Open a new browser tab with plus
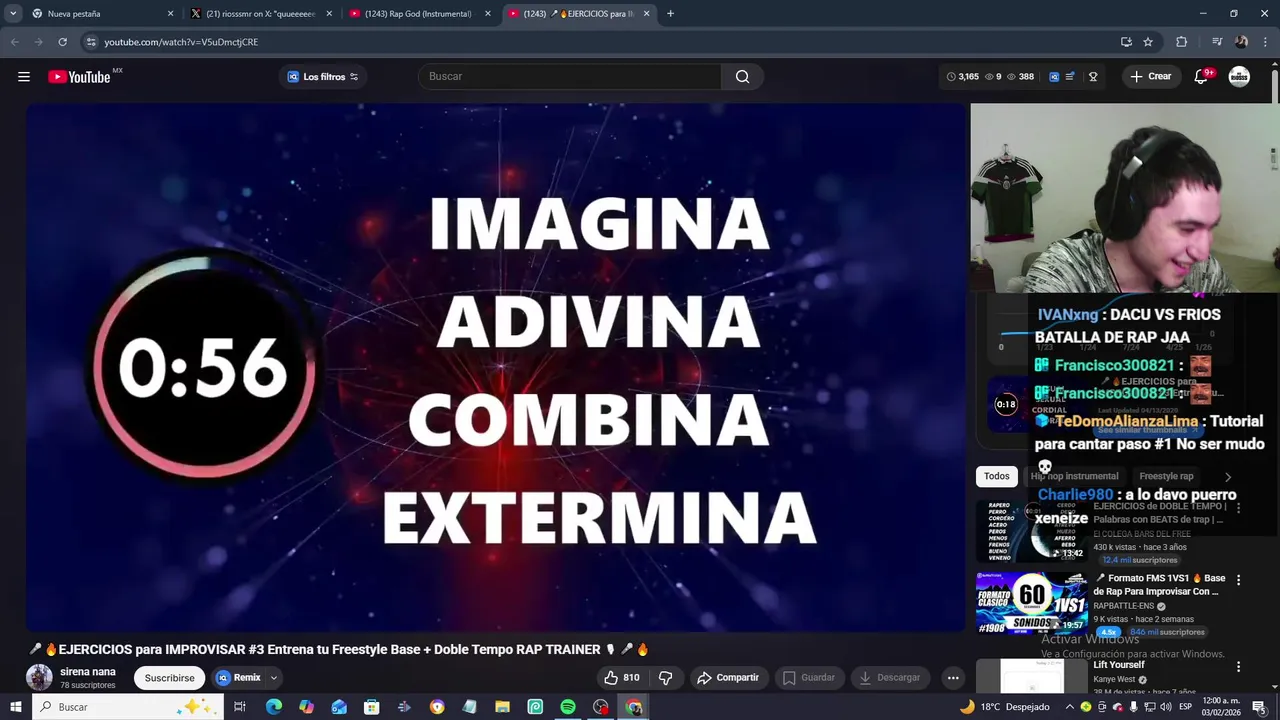The width and height of the screenshot is (1280, 720). (670, 14)
